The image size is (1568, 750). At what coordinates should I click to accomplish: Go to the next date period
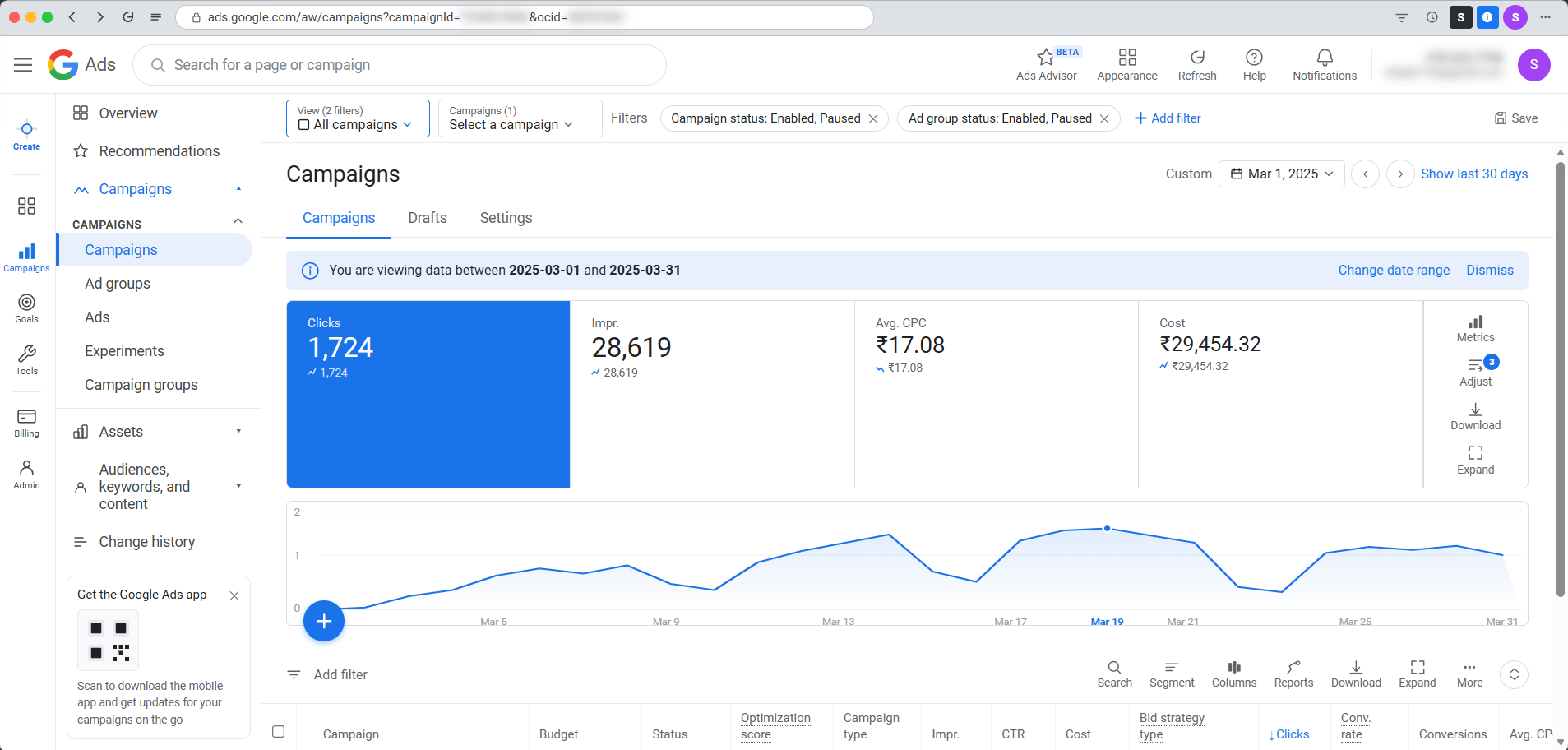[x=1400, y=174]
